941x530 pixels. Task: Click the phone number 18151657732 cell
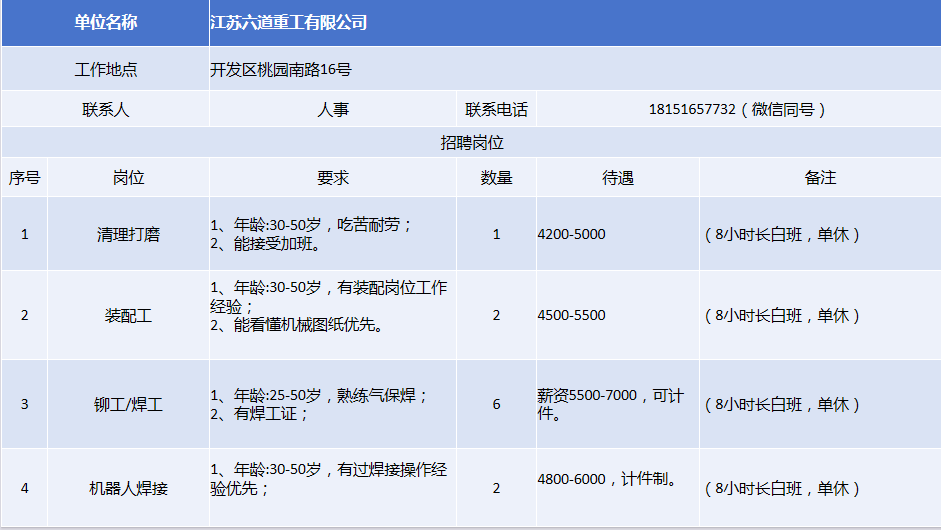pyautogui.click(x=738, y=110)
